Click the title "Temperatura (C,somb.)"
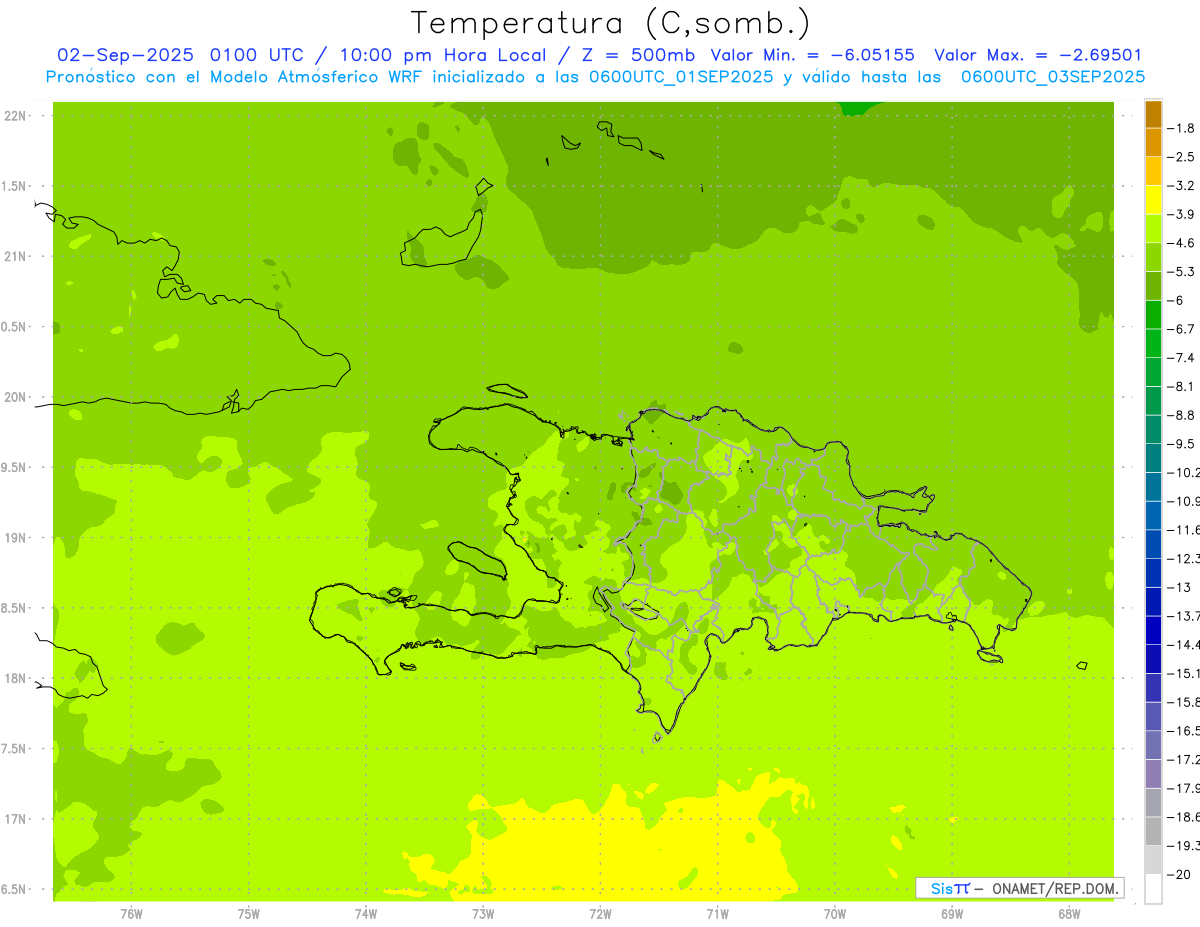 pos(610,23)
